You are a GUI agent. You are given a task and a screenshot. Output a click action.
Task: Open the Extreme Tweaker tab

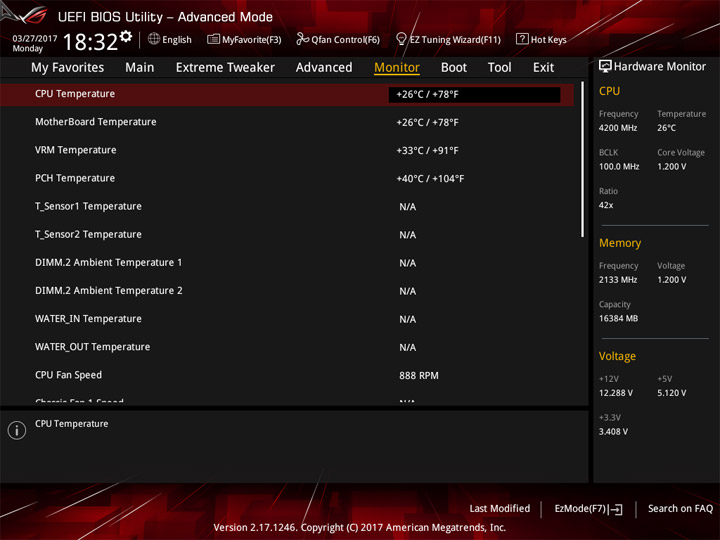pos(225,68)
